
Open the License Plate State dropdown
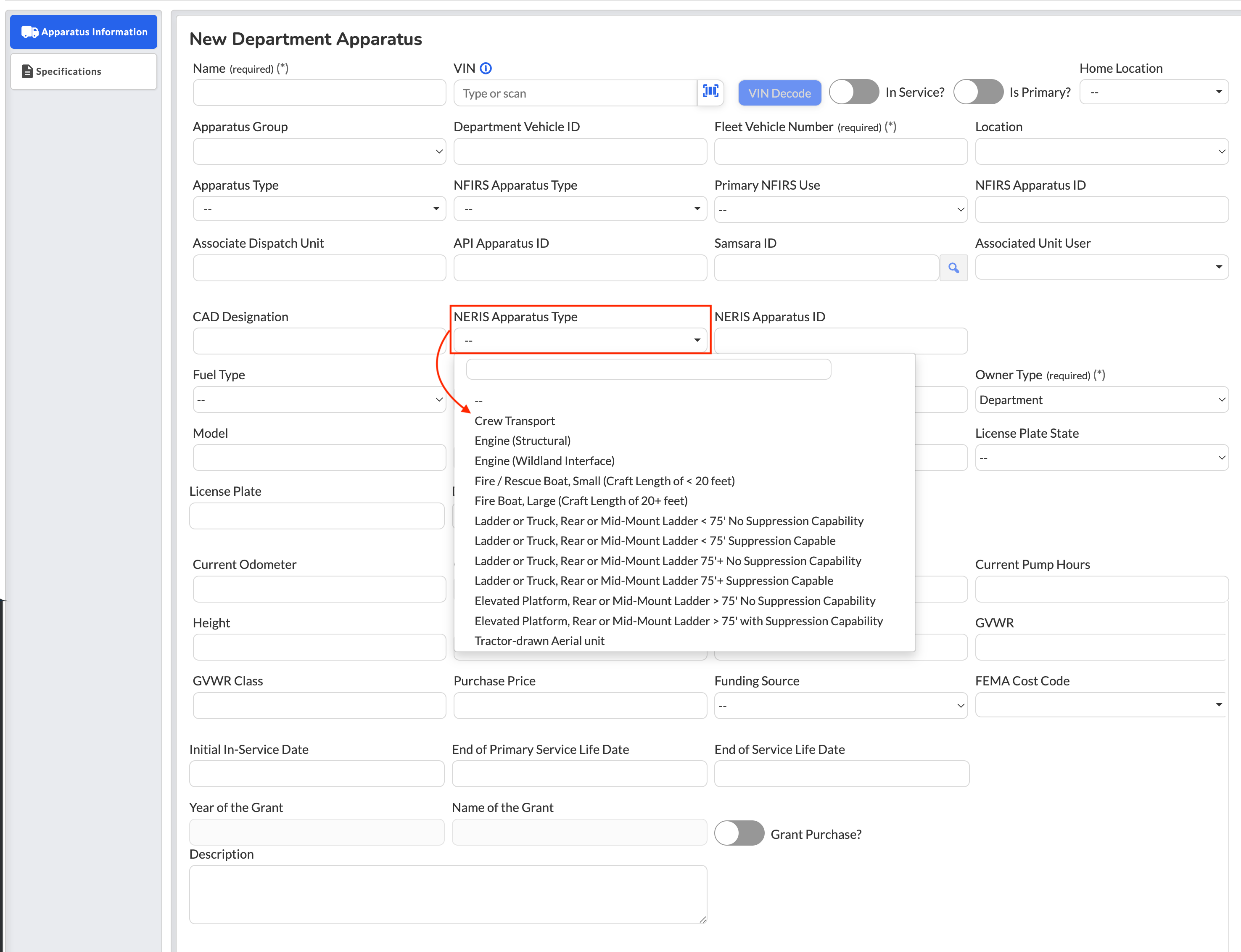tap(1101, 457)
